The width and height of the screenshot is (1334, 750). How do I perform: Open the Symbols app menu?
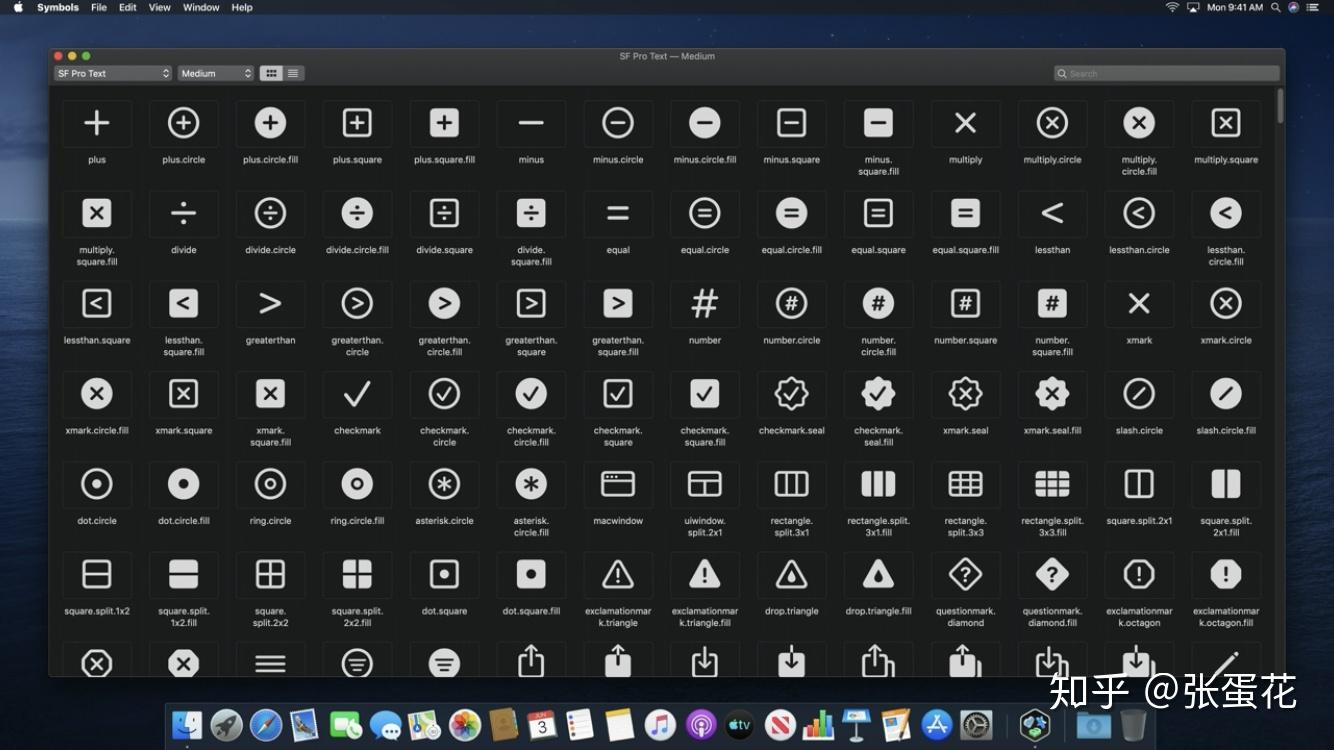[x=58, y=7]
